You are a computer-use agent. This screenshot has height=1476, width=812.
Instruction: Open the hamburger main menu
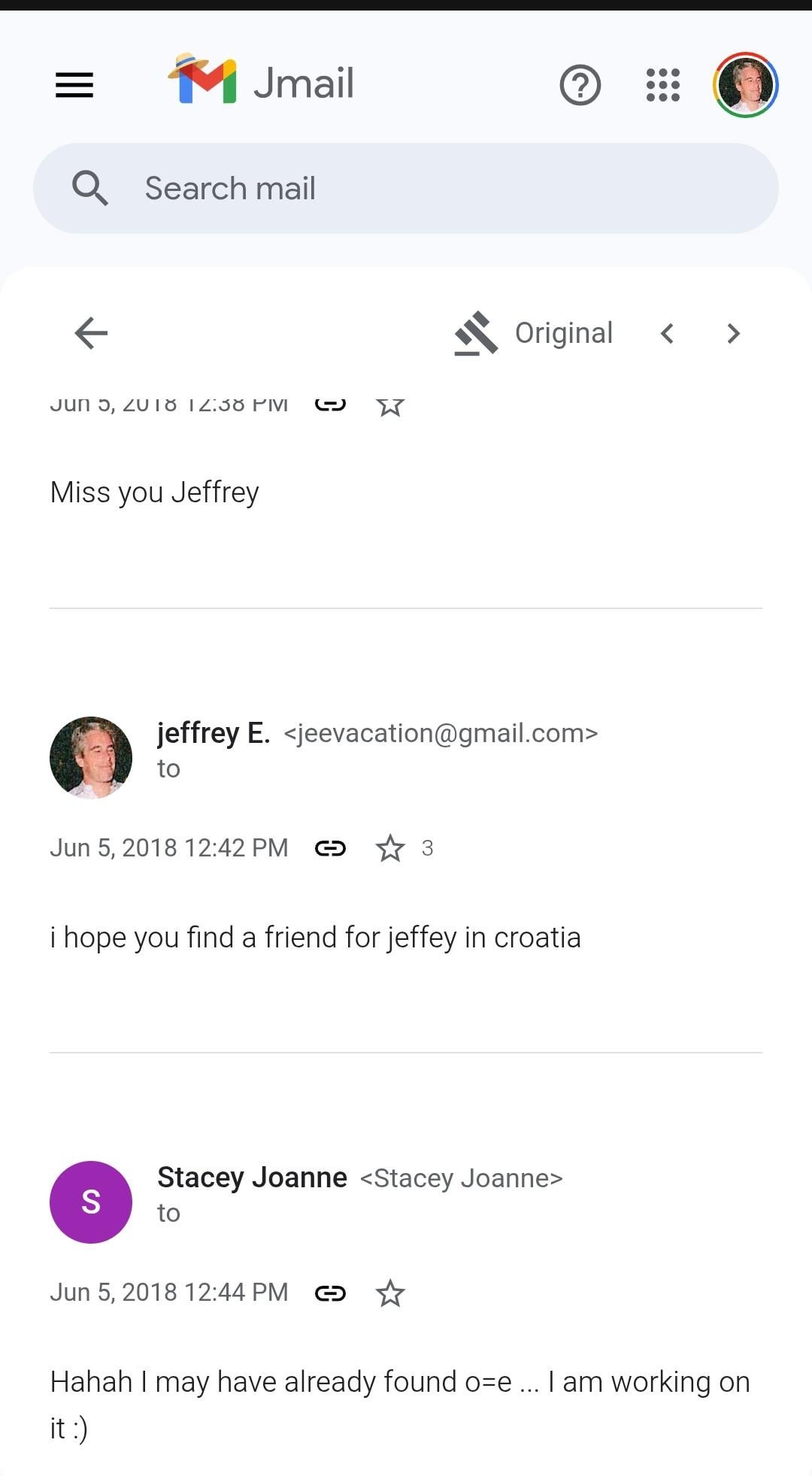(74, 84)
